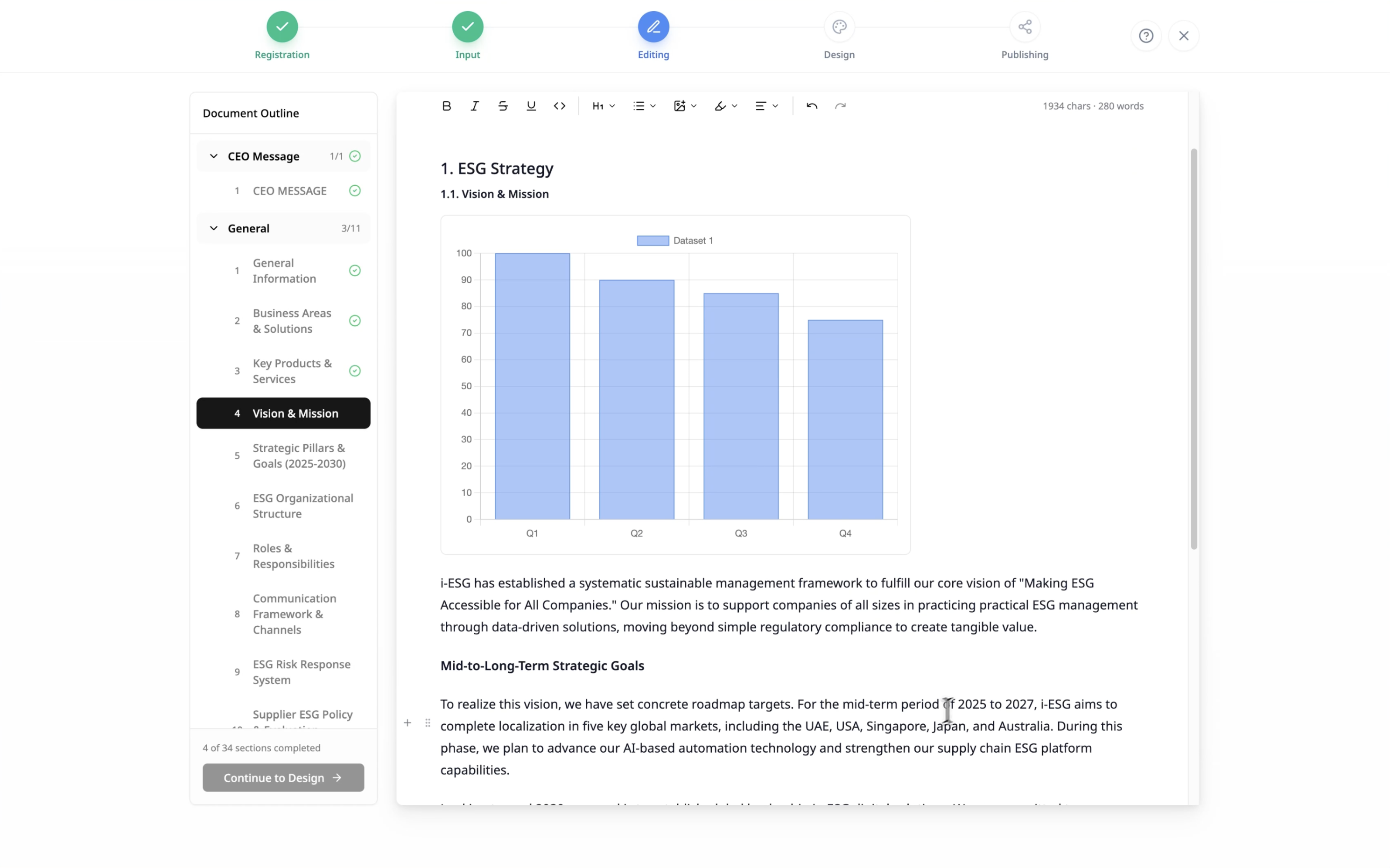
Task: Click 'Mid-to-Long-Term Strategic Goals' heading
Action: (x=542, y=665)
